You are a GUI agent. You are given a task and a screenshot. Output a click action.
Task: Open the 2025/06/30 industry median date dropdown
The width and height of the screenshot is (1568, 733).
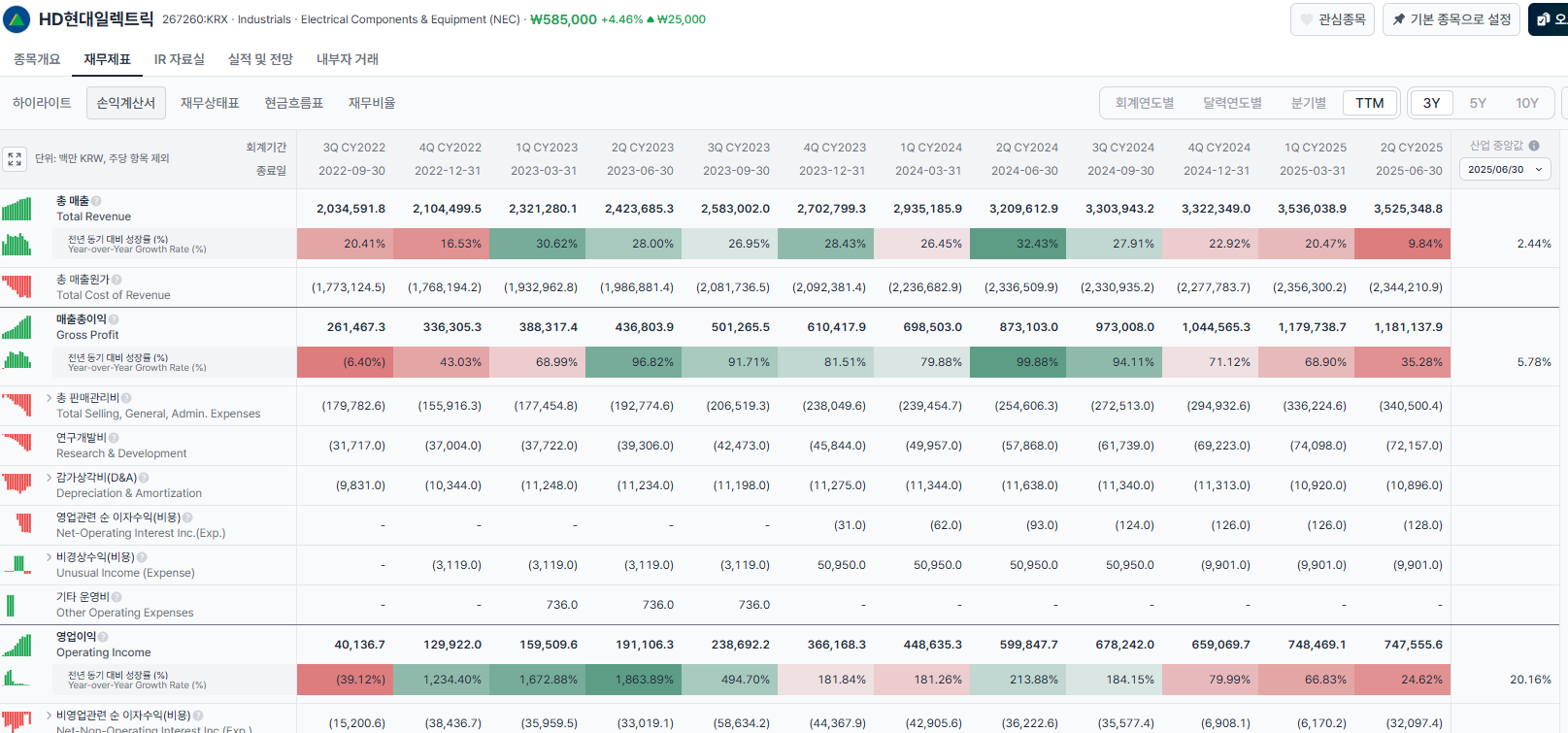[1505, 169]
